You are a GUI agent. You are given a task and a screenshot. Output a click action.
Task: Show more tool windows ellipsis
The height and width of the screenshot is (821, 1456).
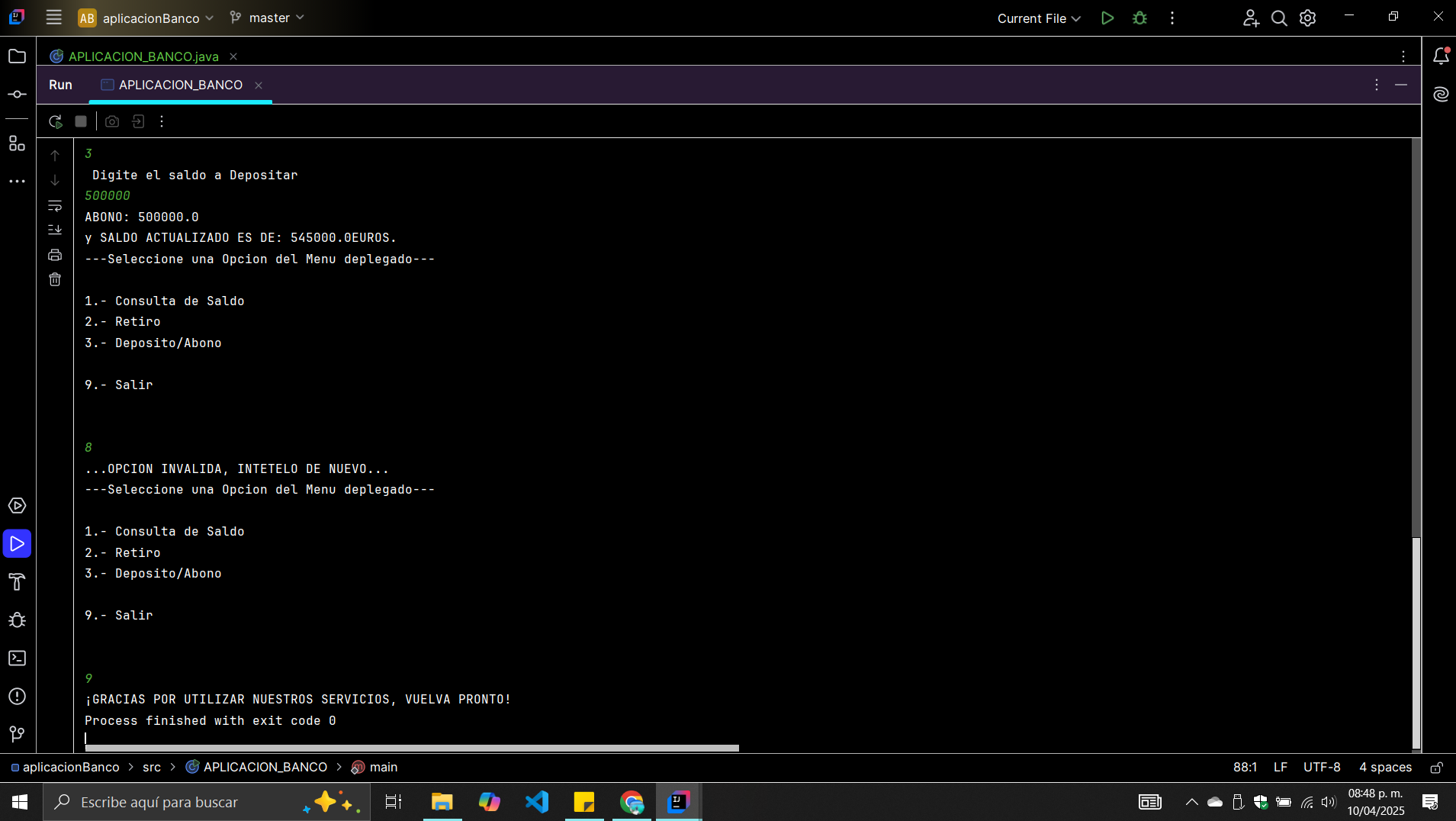coord(17,182)
